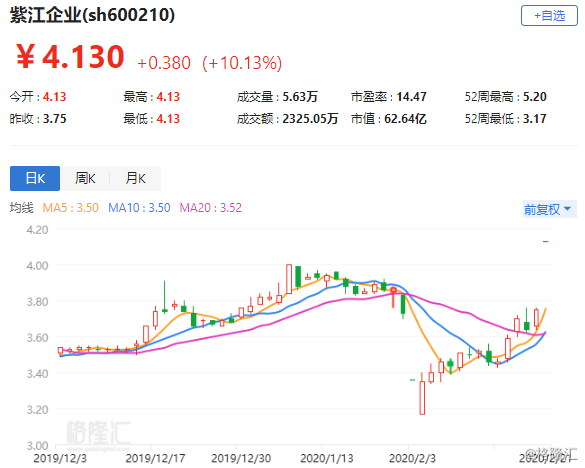Click the current price ¥4.130
This screenshot has height=468, width=585.
click(70, 57)
